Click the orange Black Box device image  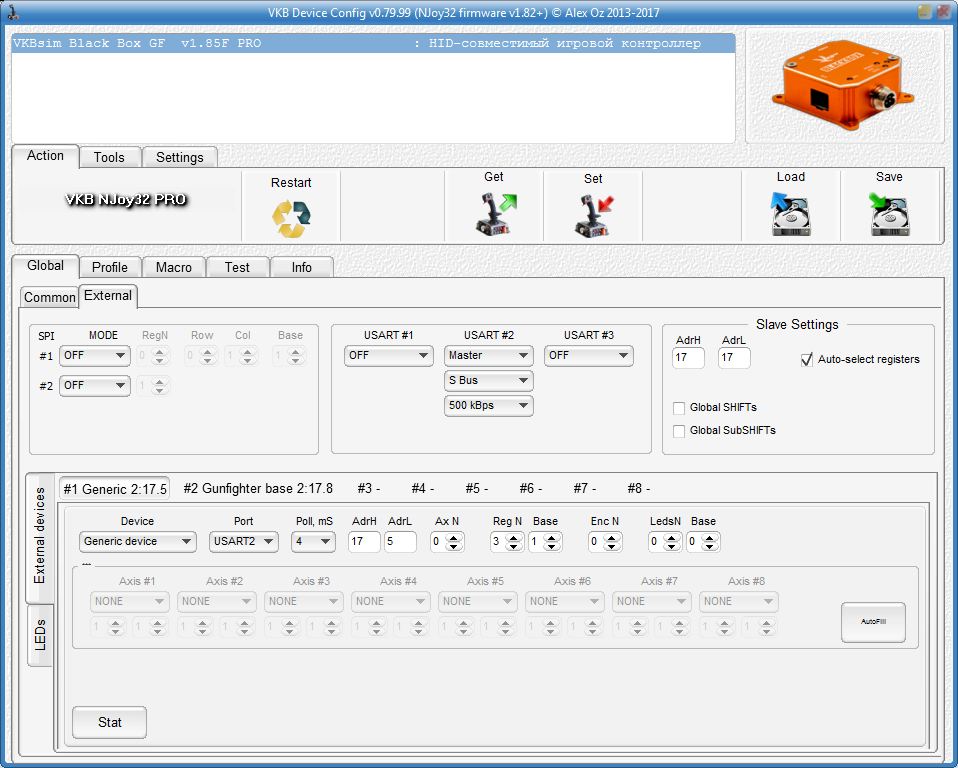(844, 86)
